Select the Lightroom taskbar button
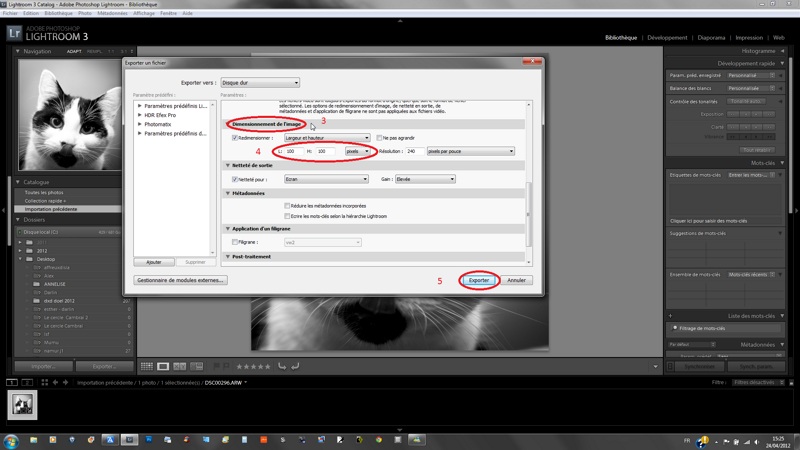800x450 pixels. point(129,440)
